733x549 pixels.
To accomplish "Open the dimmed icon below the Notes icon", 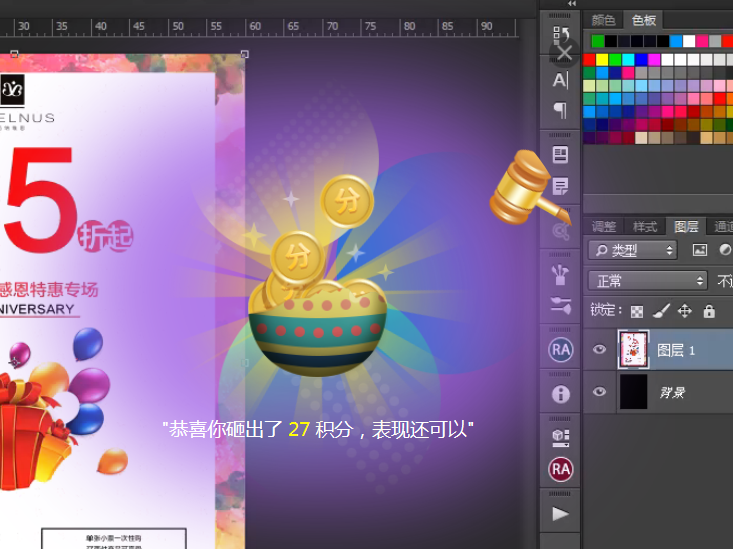I will (561, 231).
